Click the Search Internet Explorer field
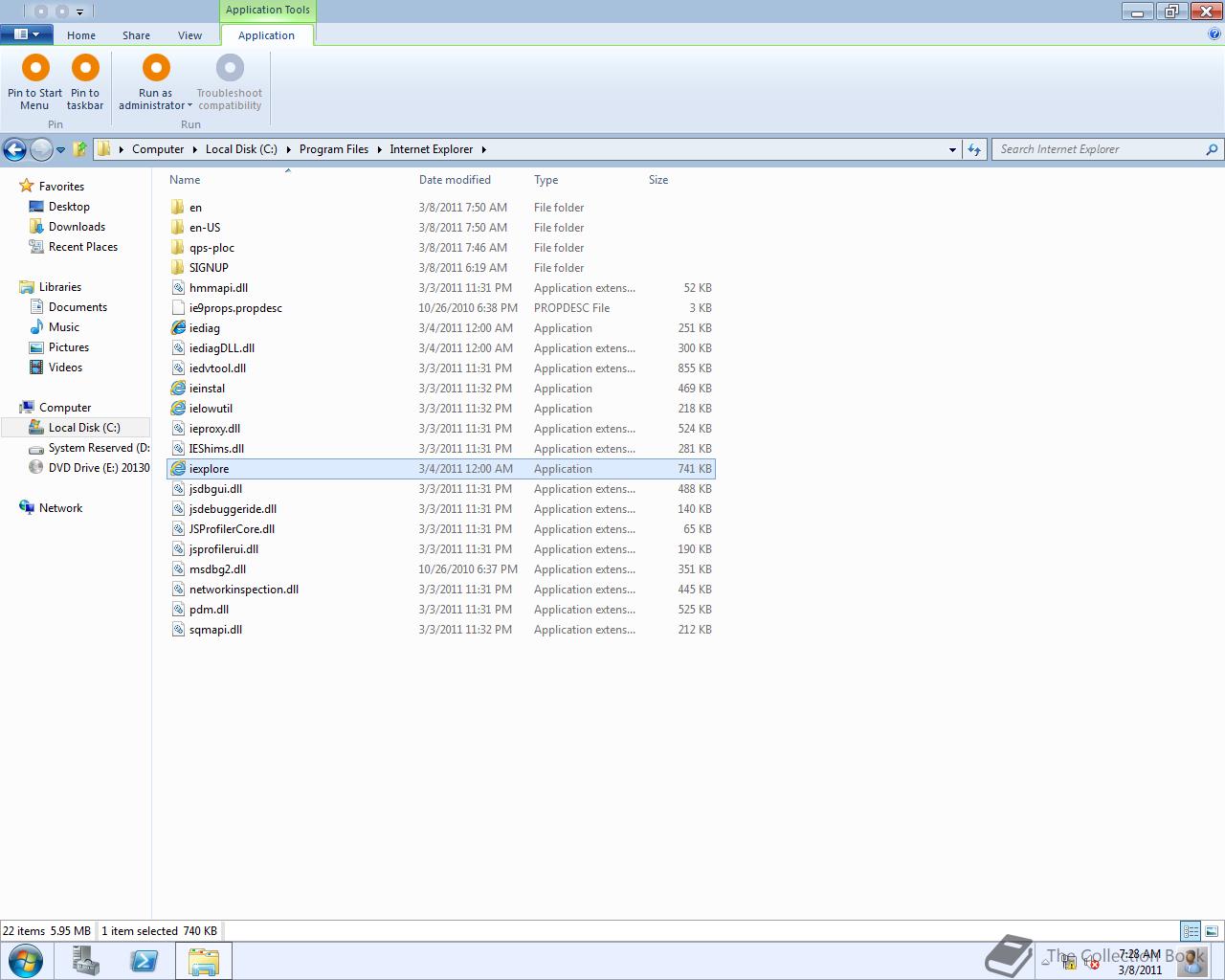The width and height of the screenshot is (1225, 980). [x=1101, y=149]
